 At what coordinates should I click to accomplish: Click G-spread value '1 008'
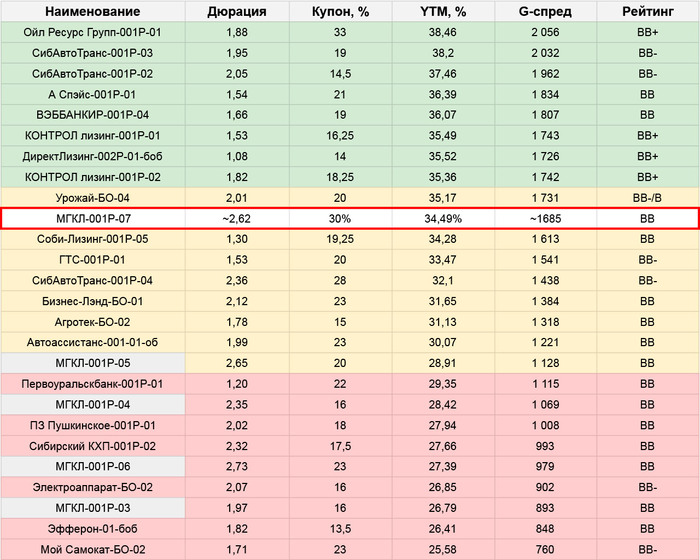click(546, 425)
